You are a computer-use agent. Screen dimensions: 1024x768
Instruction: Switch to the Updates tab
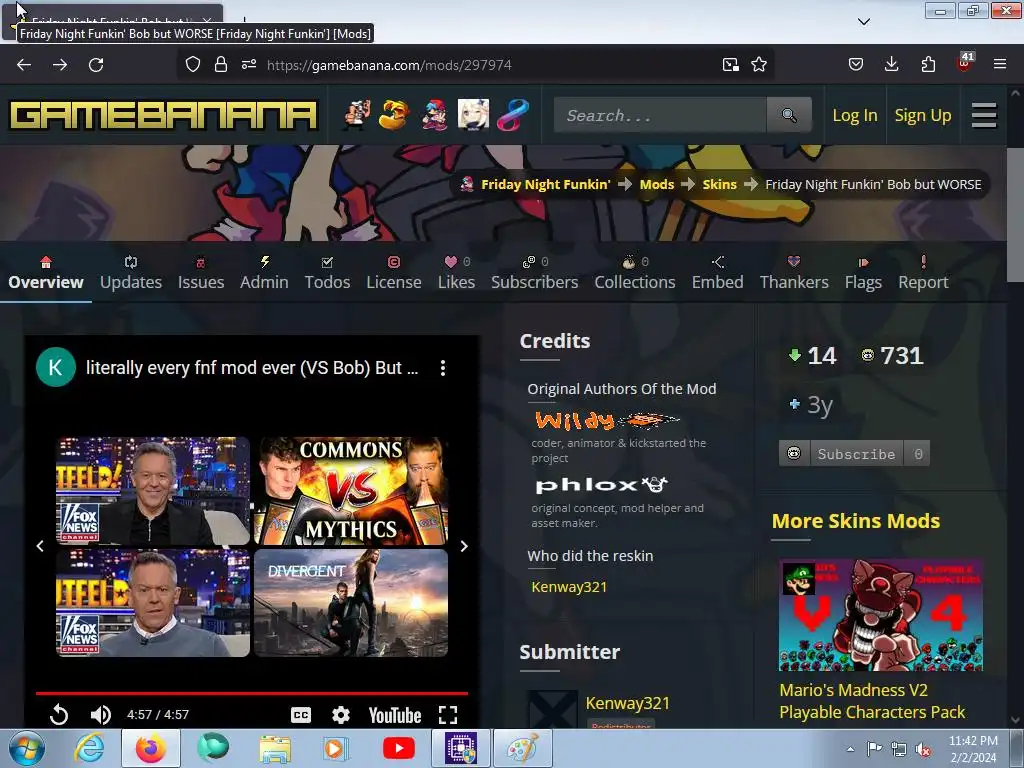131,273
